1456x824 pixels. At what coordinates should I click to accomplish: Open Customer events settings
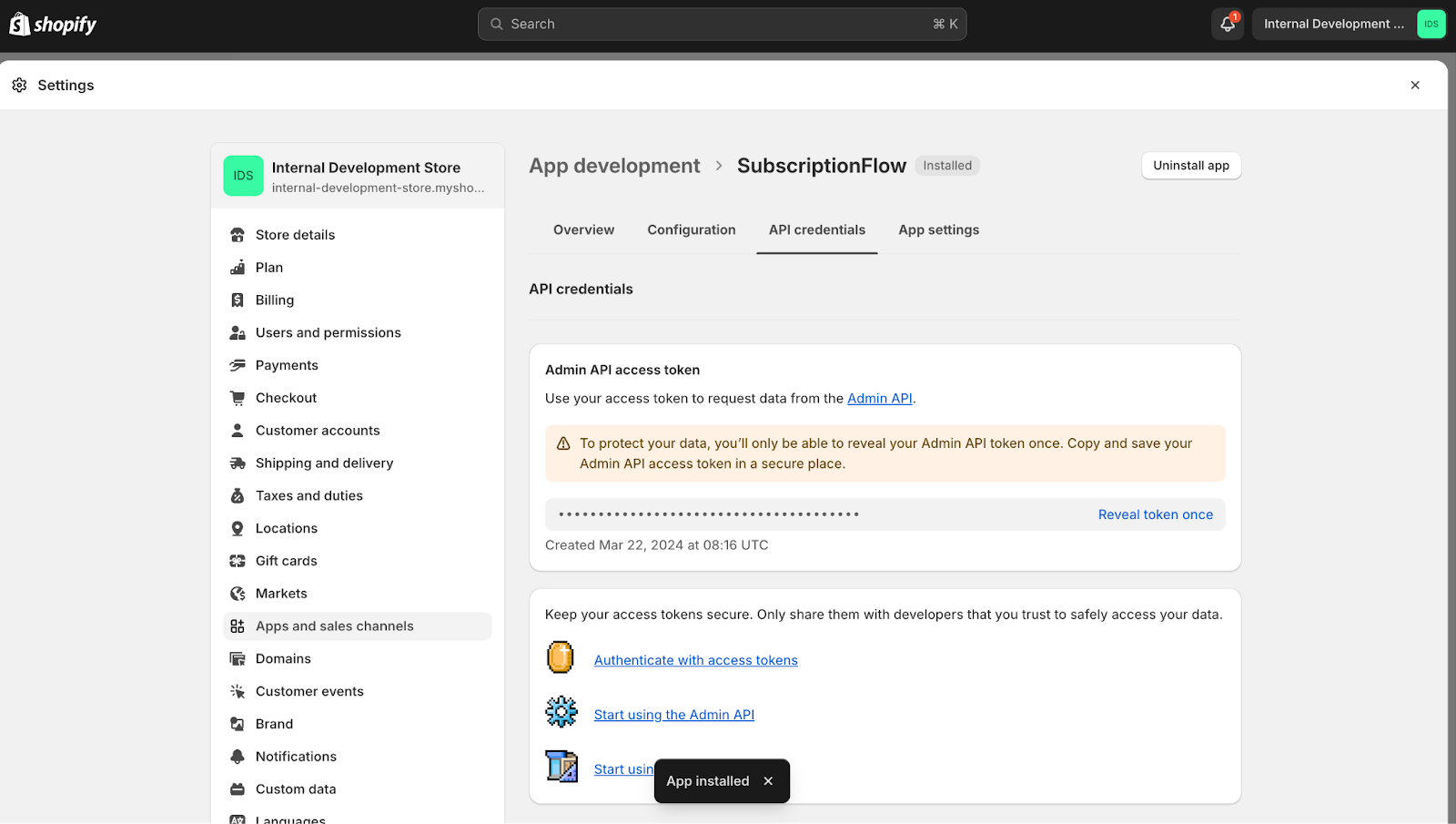pos(358,692)
